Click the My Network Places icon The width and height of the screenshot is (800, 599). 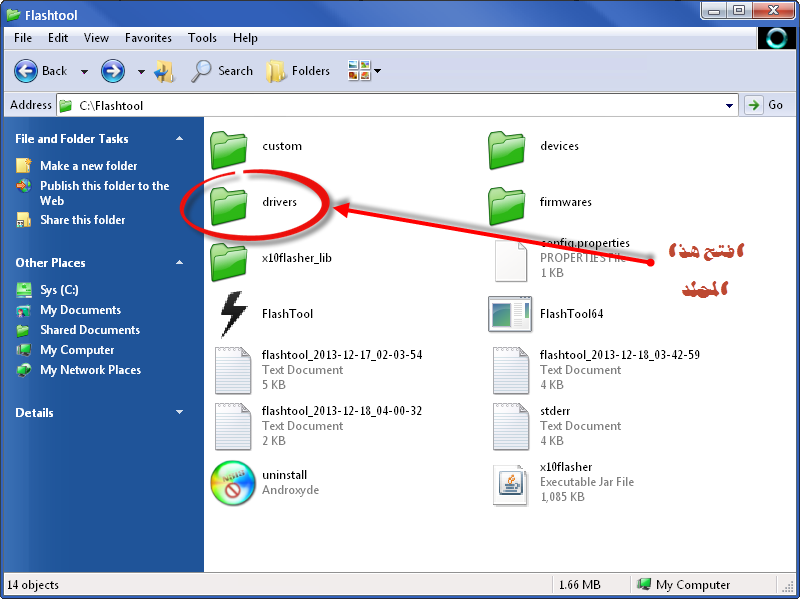coord(23,370)
